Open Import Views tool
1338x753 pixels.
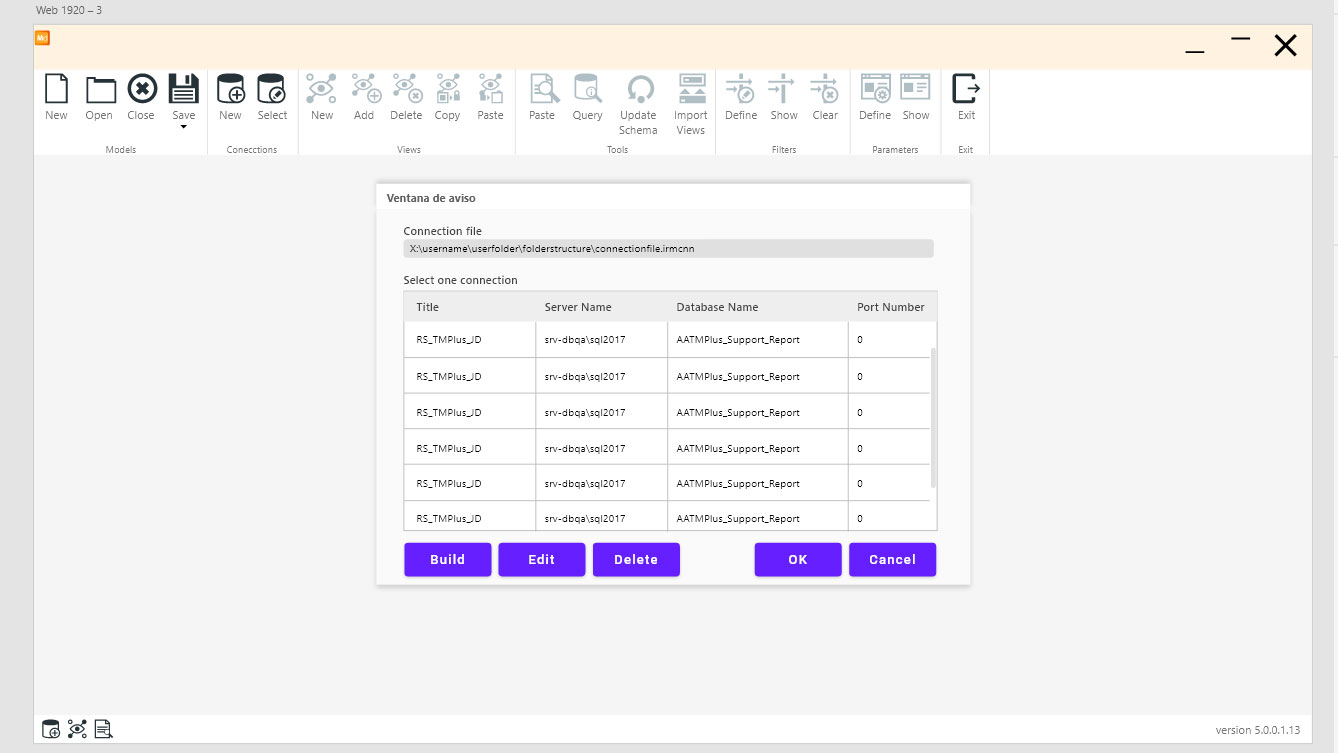tap(691, 90)
